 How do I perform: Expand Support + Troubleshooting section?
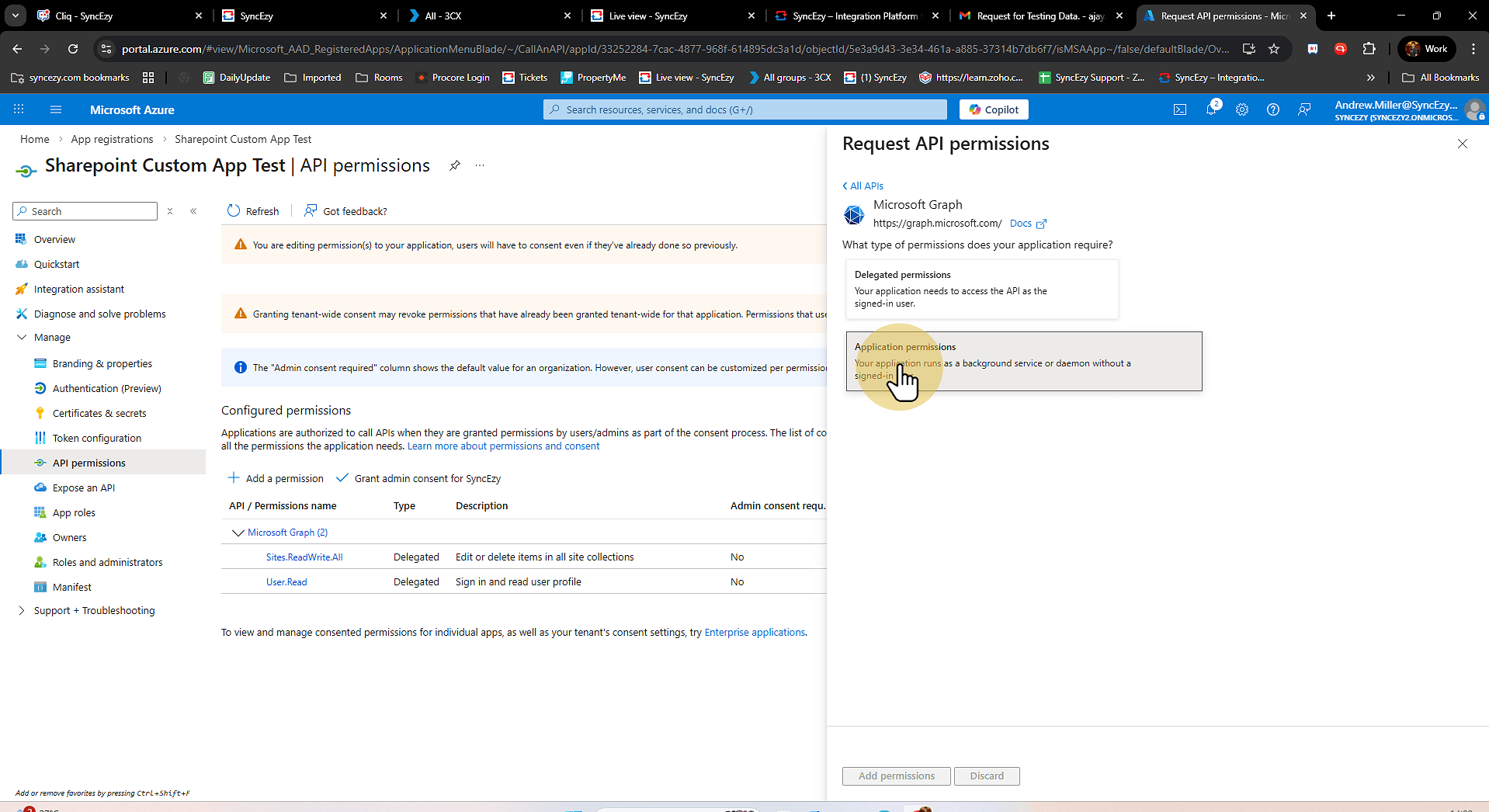pos(22,611)
